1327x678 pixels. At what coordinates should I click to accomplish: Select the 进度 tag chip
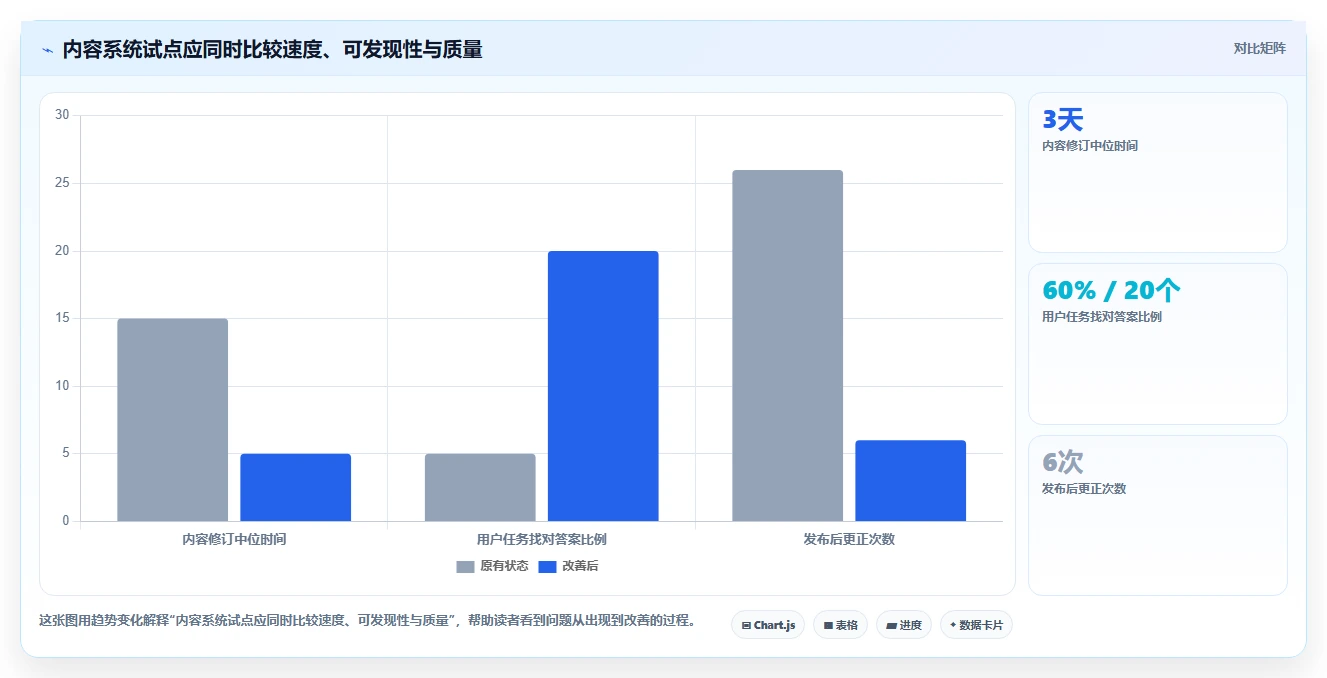click(903, 625)
